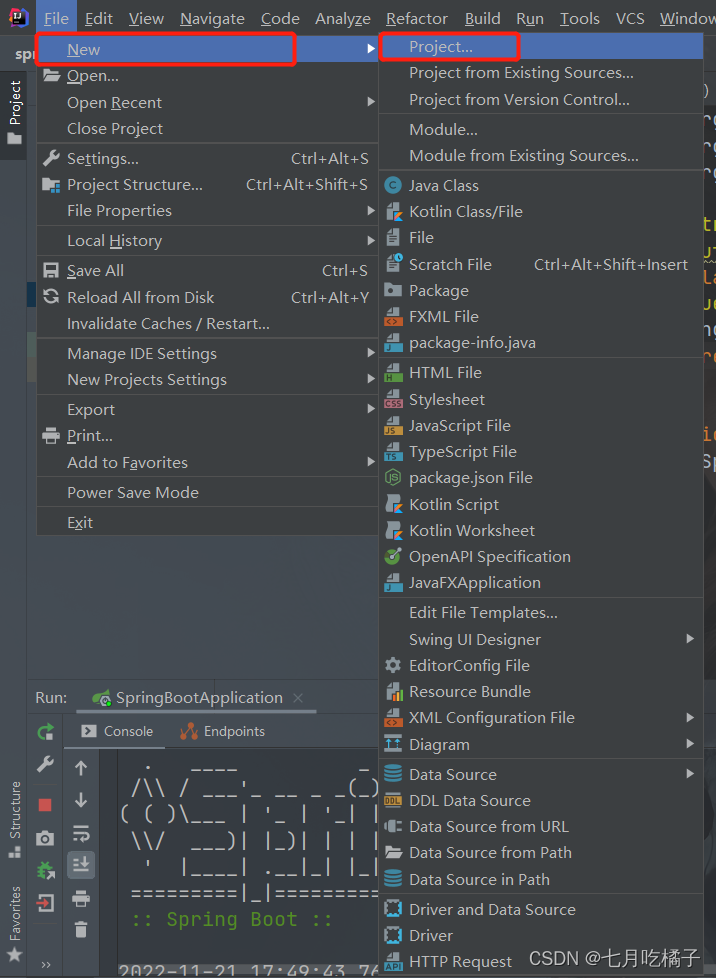Open the Build menu
This screenshot has height=978, width=716.
(483, 19)
